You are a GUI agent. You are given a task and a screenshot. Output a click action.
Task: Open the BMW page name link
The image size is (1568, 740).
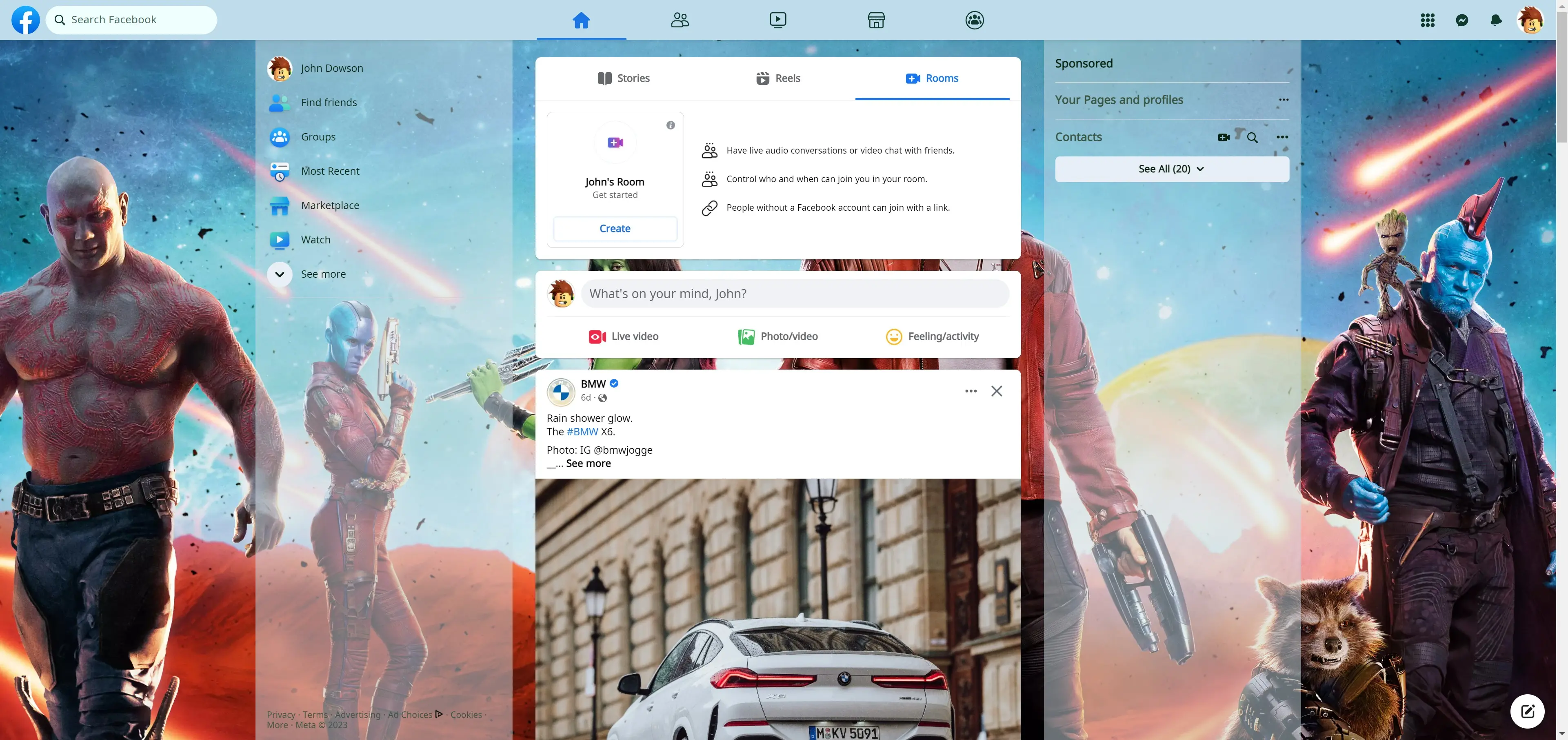click(x=593, y=384)
